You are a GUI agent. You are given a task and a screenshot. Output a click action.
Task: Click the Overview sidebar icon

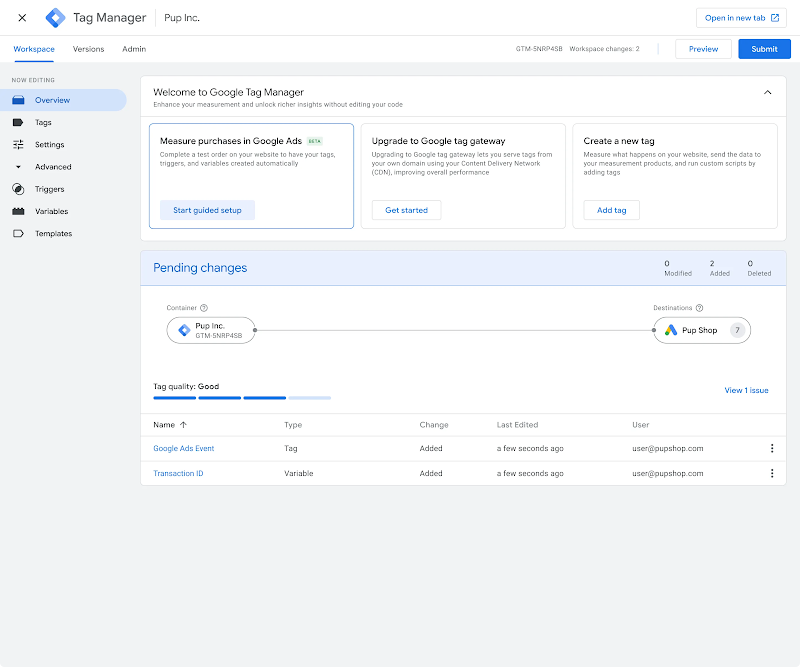click(x=18, y=100)
